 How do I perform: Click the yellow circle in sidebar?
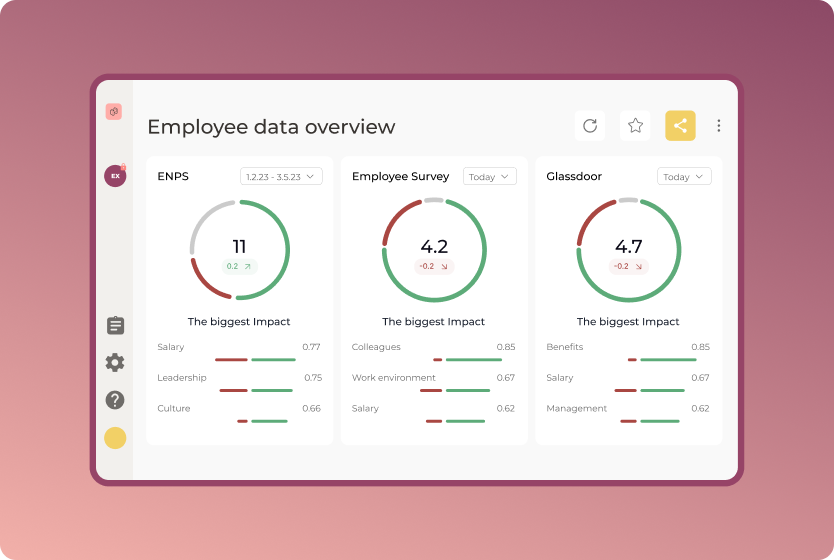point(115,438)
